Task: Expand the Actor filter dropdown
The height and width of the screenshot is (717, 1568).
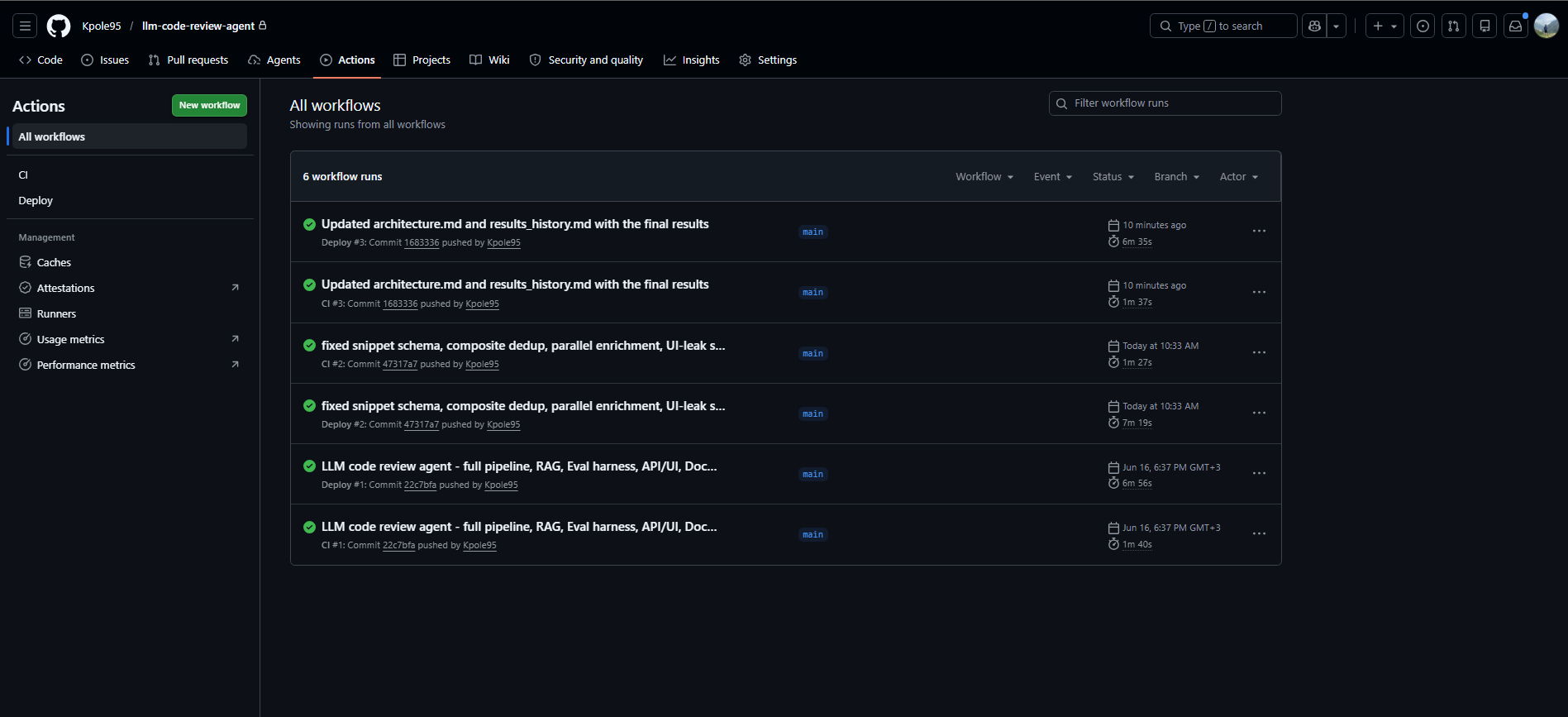Action: tap(1238, 176)
